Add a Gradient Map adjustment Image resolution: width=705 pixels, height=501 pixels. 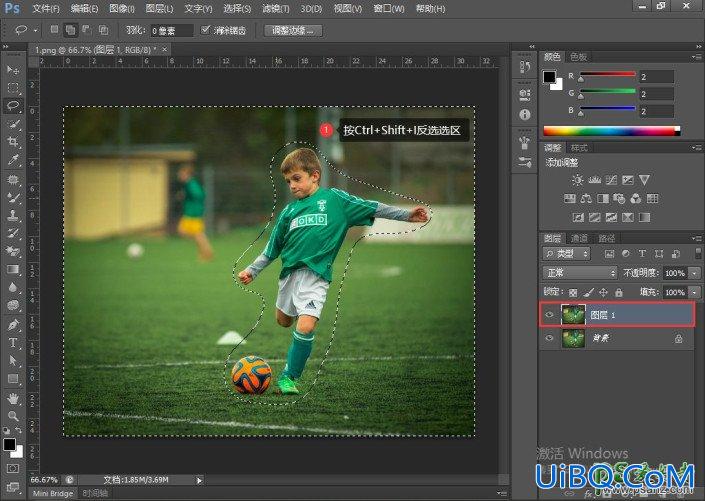pyautogui.click(x=644, y=218)
